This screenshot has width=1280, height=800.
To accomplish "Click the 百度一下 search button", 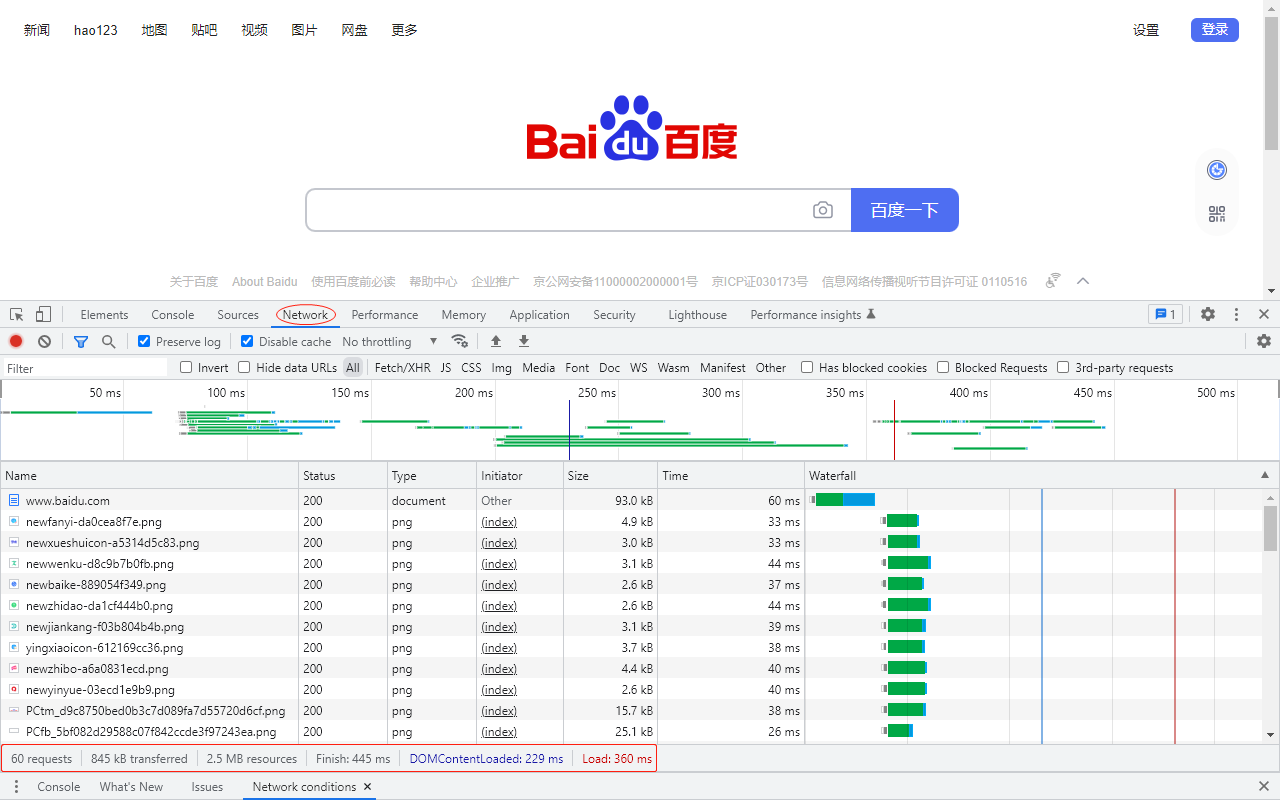I will [x=905, y=210].
